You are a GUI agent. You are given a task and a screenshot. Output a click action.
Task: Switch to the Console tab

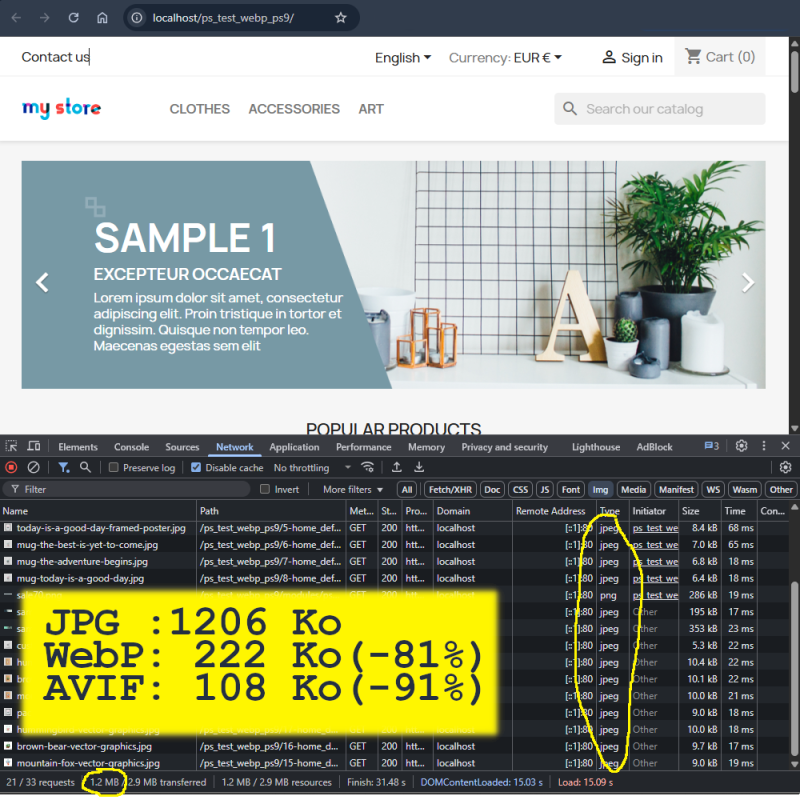pyautogui.click(x=131, y=447)
